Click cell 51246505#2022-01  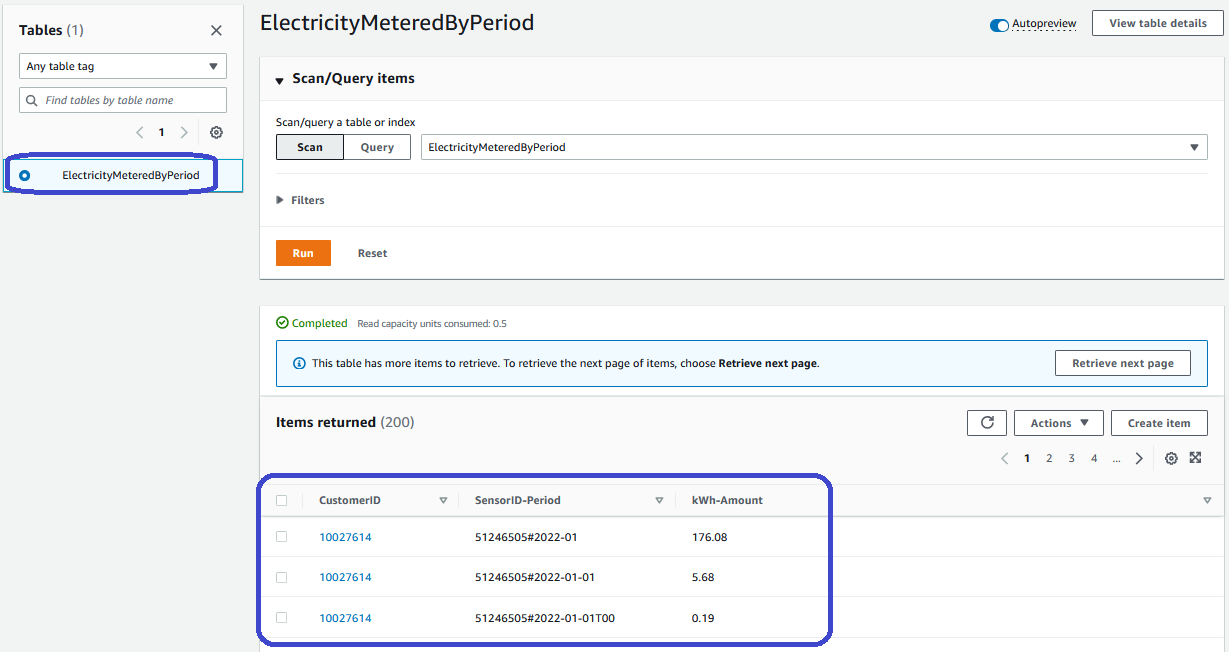click(x=526, y=537)
